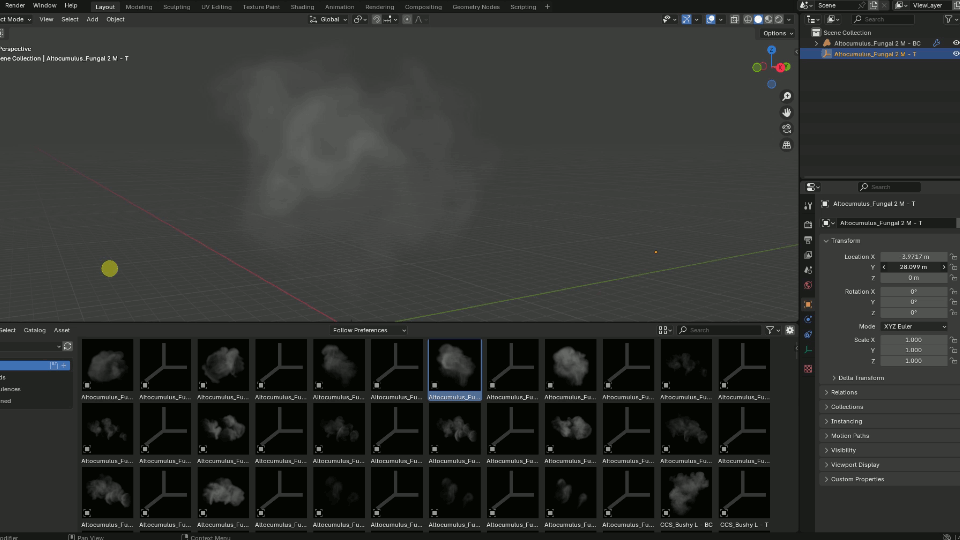The image size is (960, 540).
Task: Click the wrench modifier icon on BC row
Action: click(x=937, y=43)
